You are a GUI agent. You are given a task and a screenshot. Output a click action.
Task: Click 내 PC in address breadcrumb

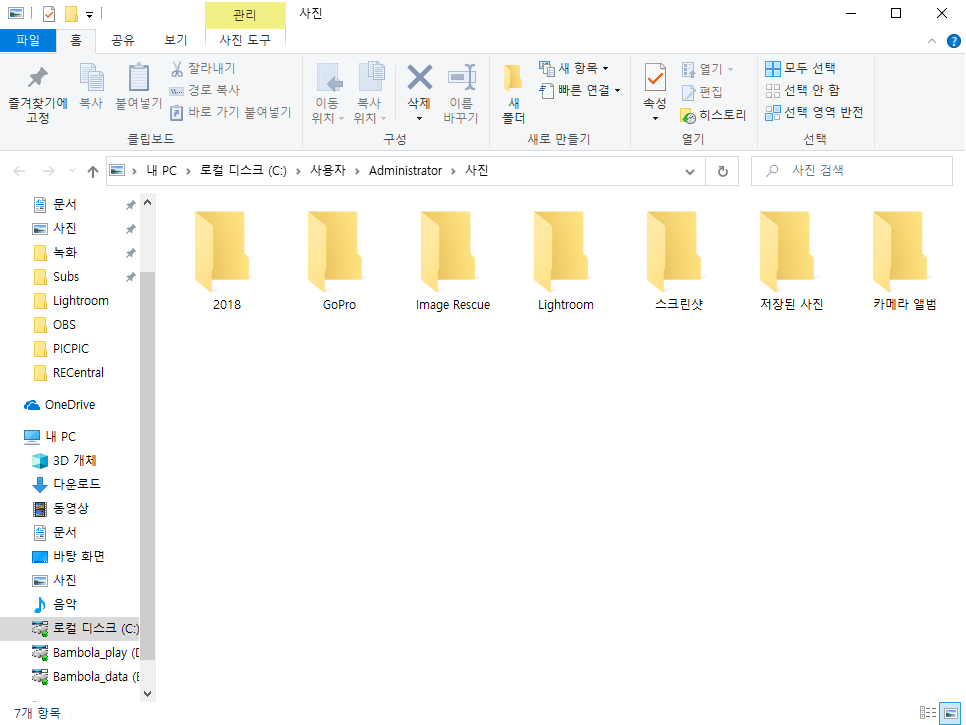[161, 171]
